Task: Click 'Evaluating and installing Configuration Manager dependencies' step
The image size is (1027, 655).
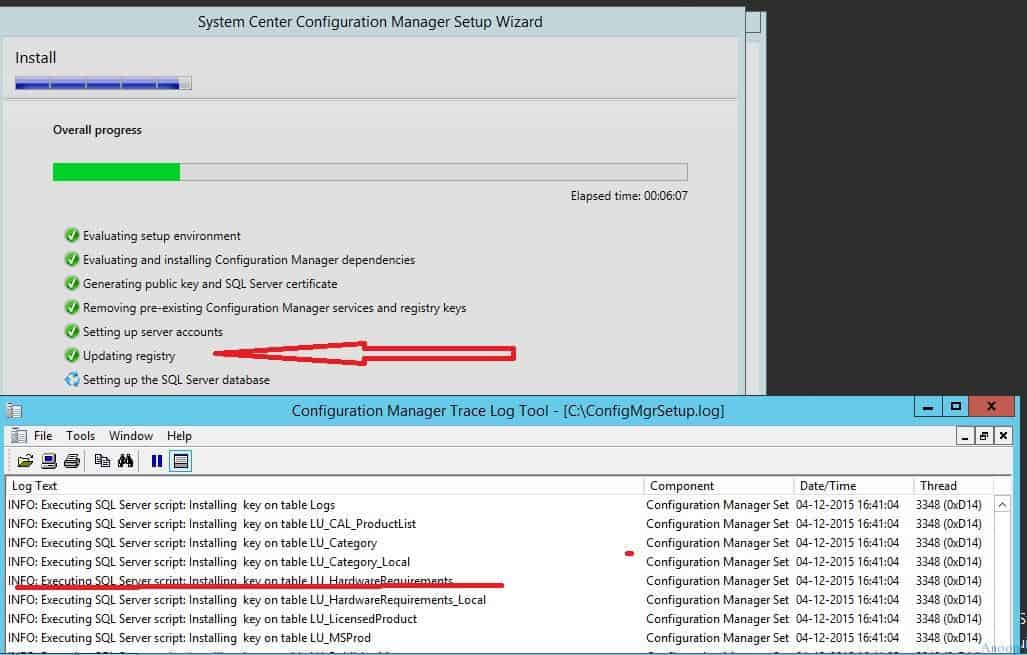Action: pyautogui.click(x=249, y=260)
